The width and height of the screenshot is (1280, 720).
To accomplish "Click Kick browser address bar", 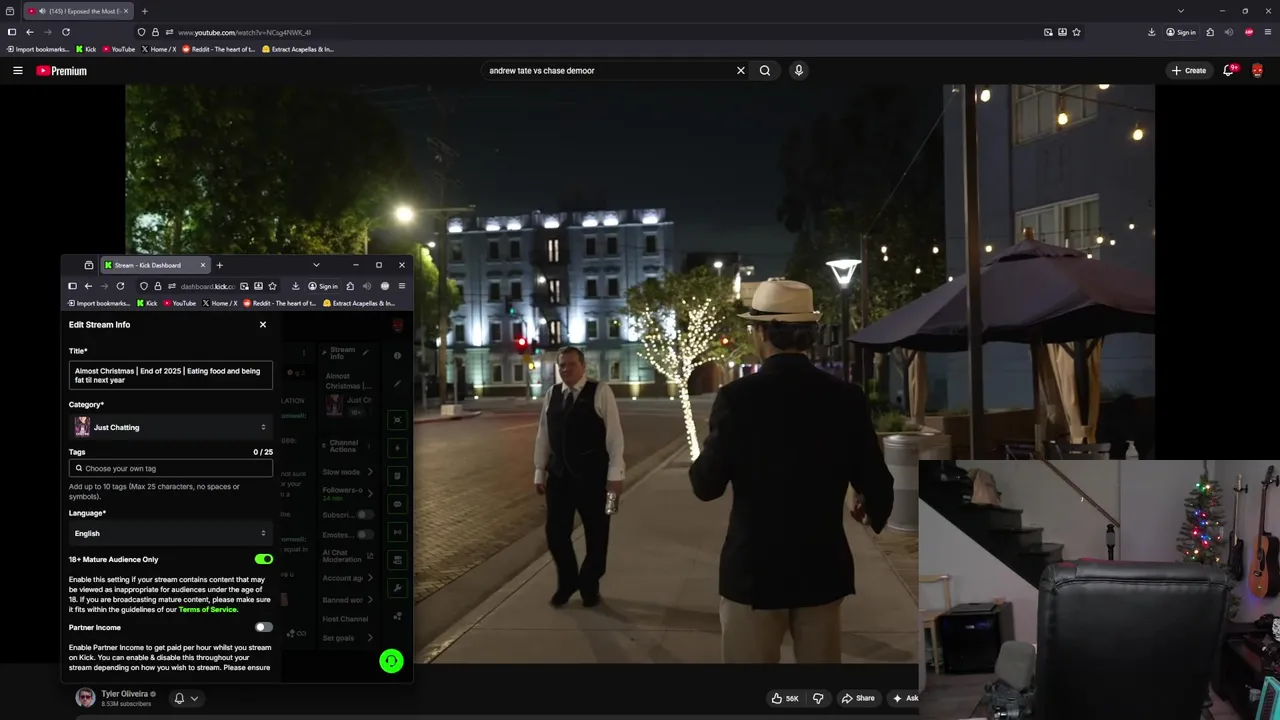I will (208, 286).
